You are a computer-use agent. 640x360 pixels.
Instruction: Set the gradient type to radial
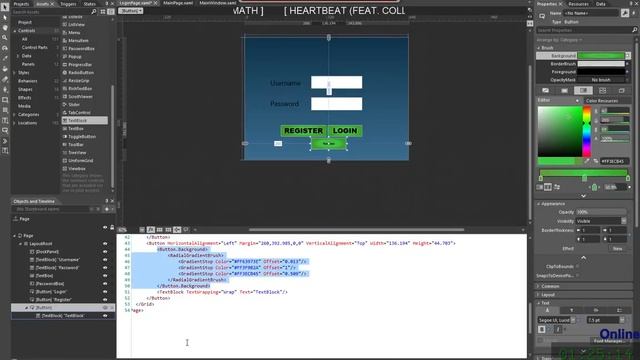548,187
